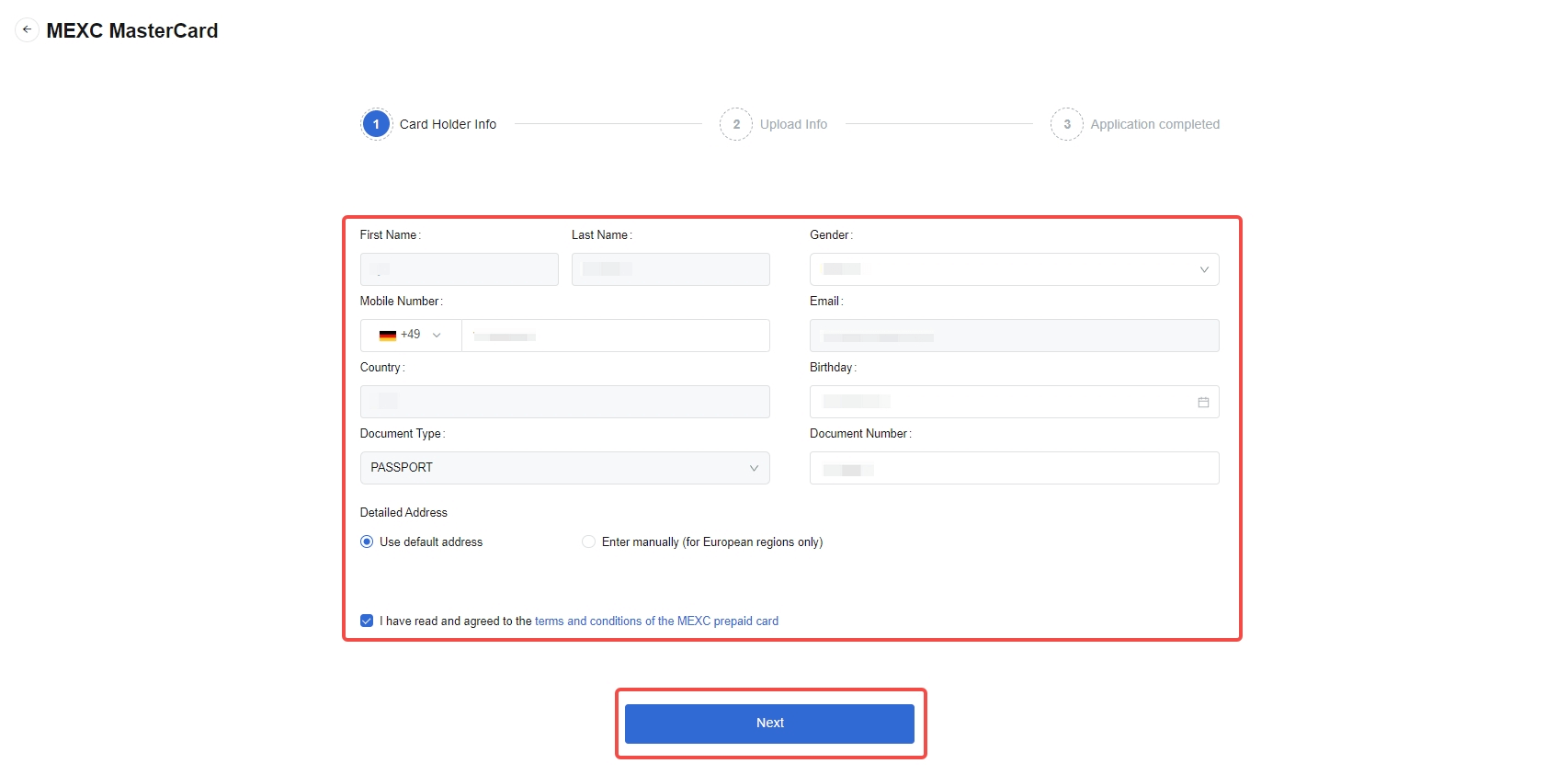Focus the First Name field

[460, 269]
